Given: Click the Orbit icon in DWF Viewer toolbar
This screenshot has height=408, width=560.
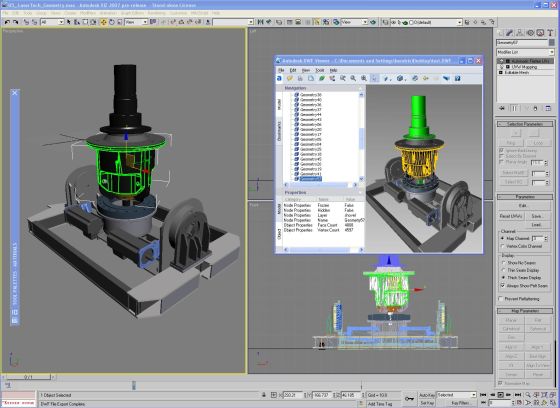Looking at the screenshot, I should coord(415,78).
